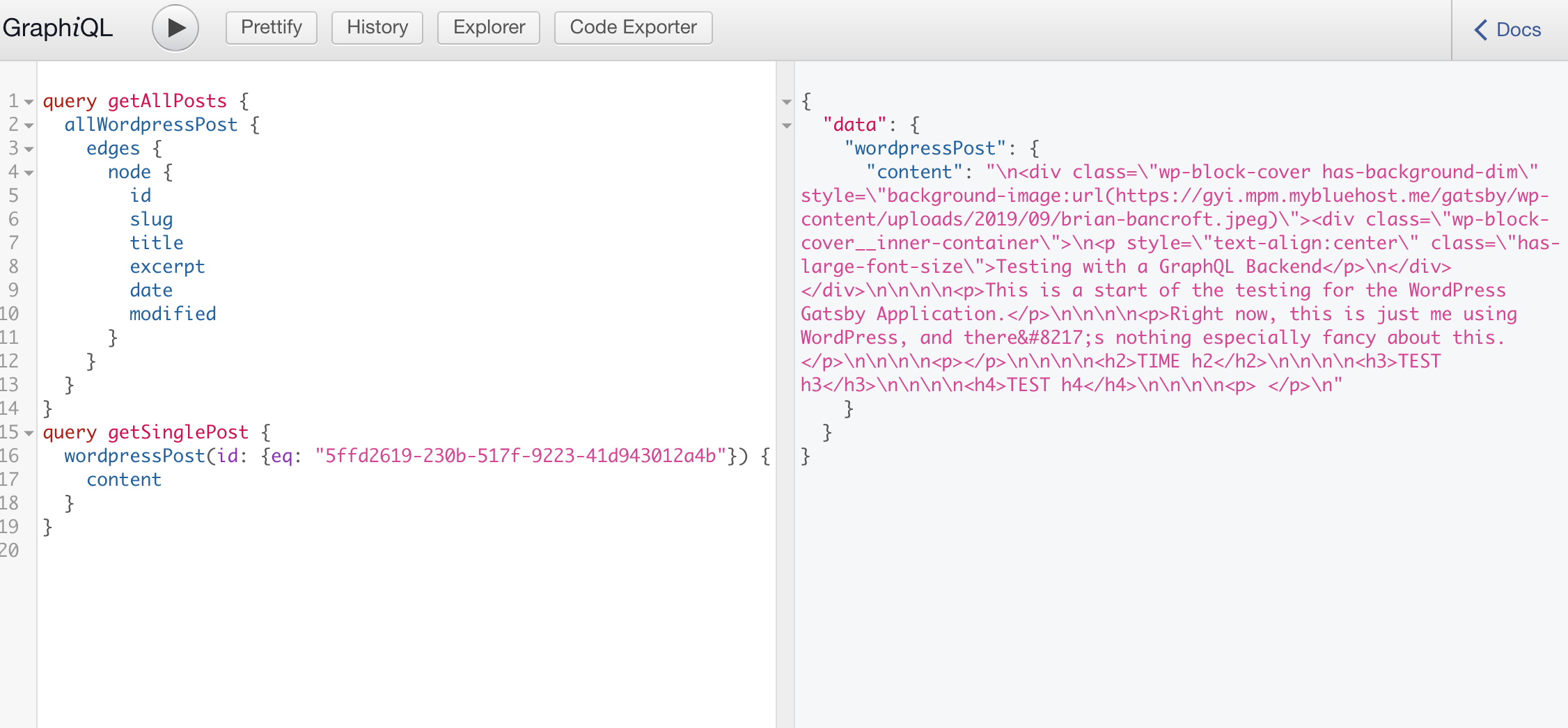This screenshot has height=728, width=1568.
Task: Click the 'id' field on line 5
Action: pos(141,196)
